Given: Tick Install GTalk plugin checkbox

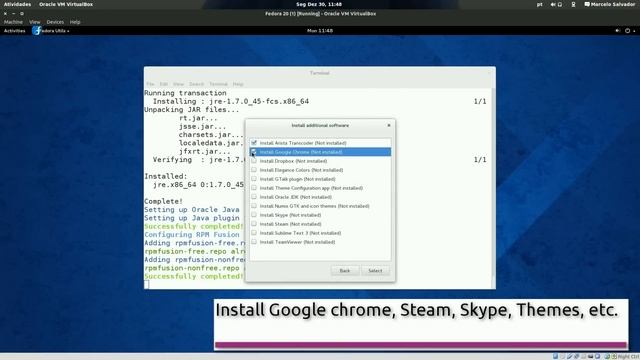Looking at the screenshot, I should [x=254, y=179].
